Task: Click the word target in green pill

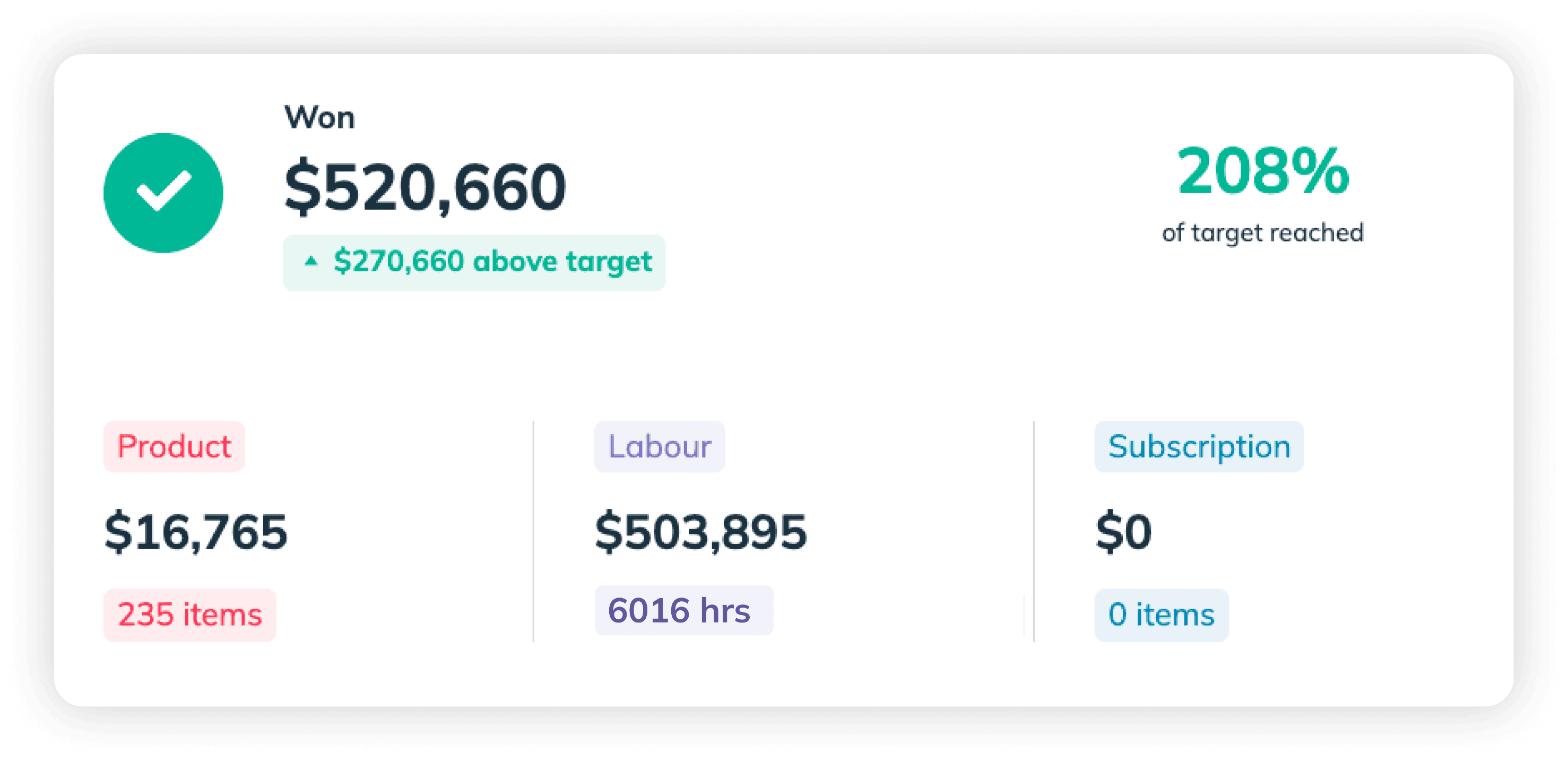Action: [609, 262]
